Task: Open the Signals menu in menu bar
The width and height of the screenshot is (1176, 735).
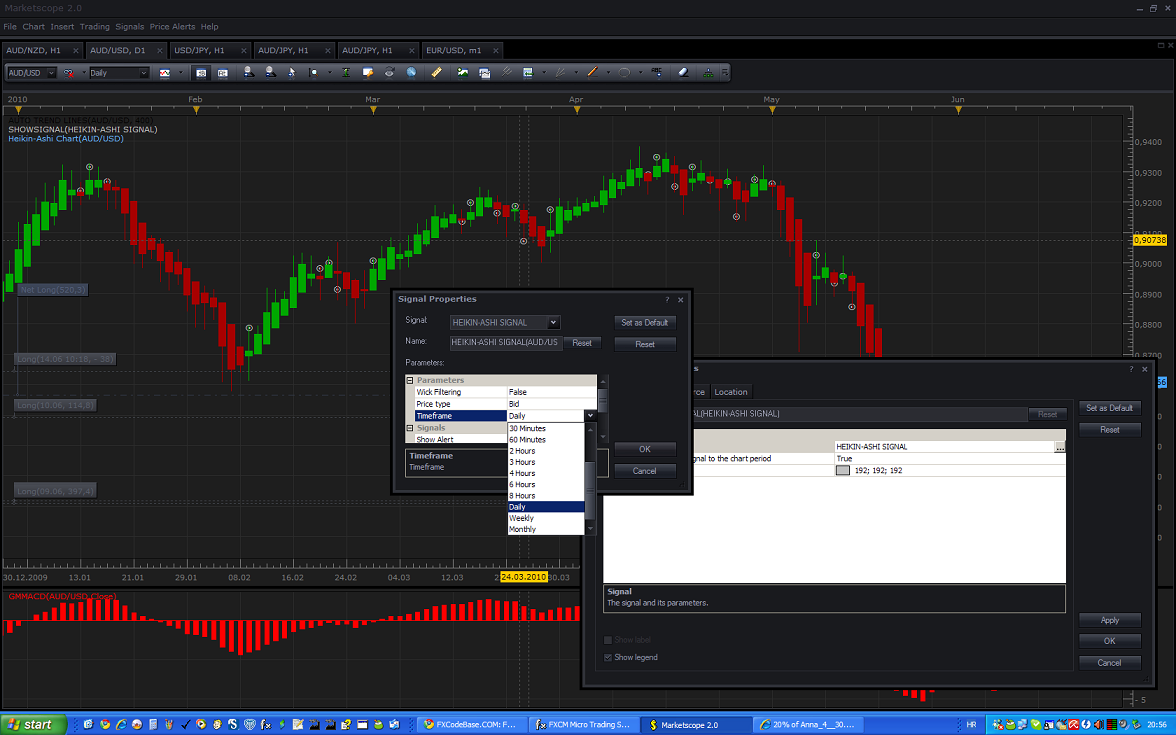Action: pyautogui.click(x=129, y=26)
